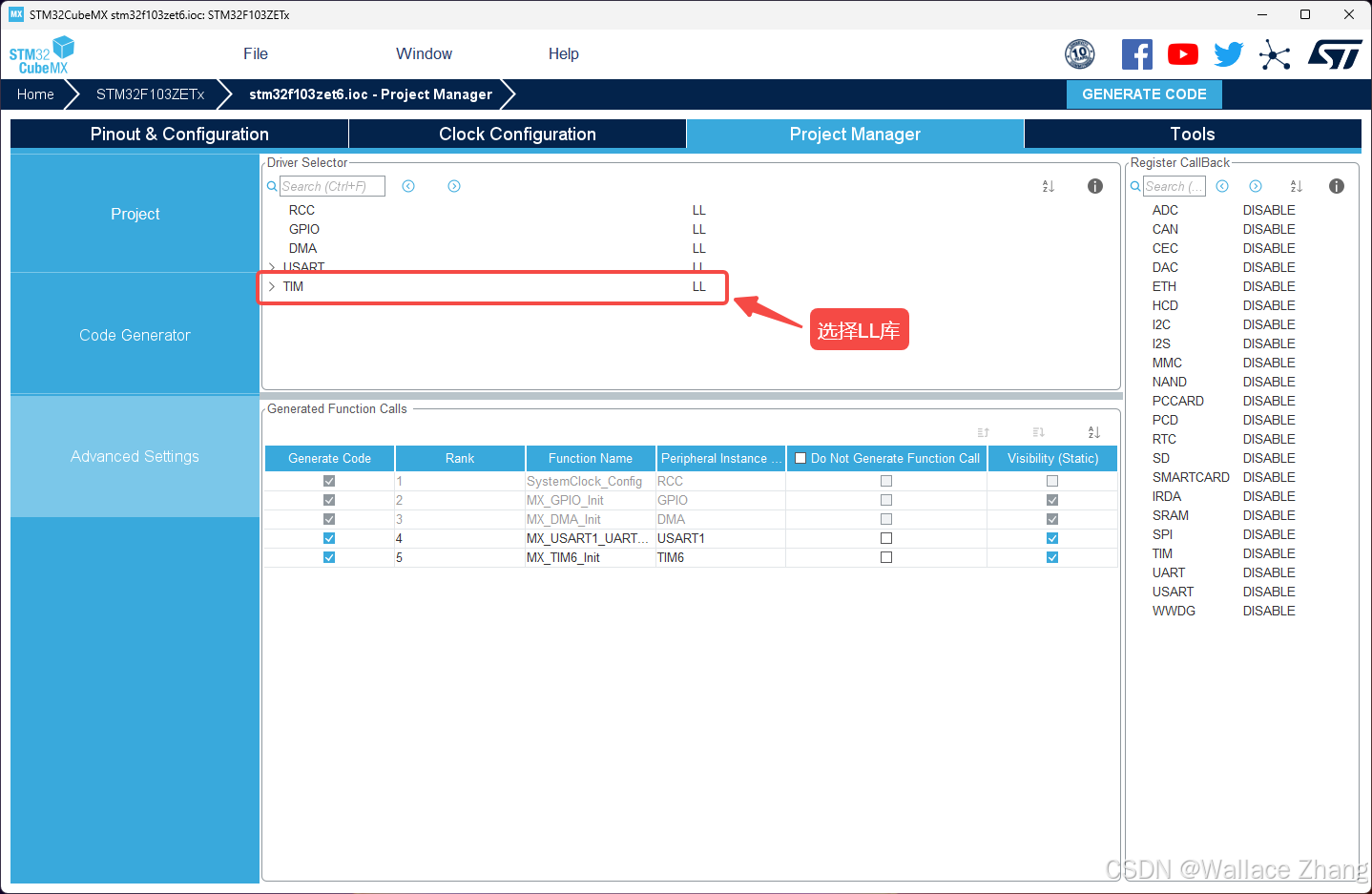Click the ST logo at the top right
The height and width of the screenshot is (894, 1372).
(x=1335, y=54)
